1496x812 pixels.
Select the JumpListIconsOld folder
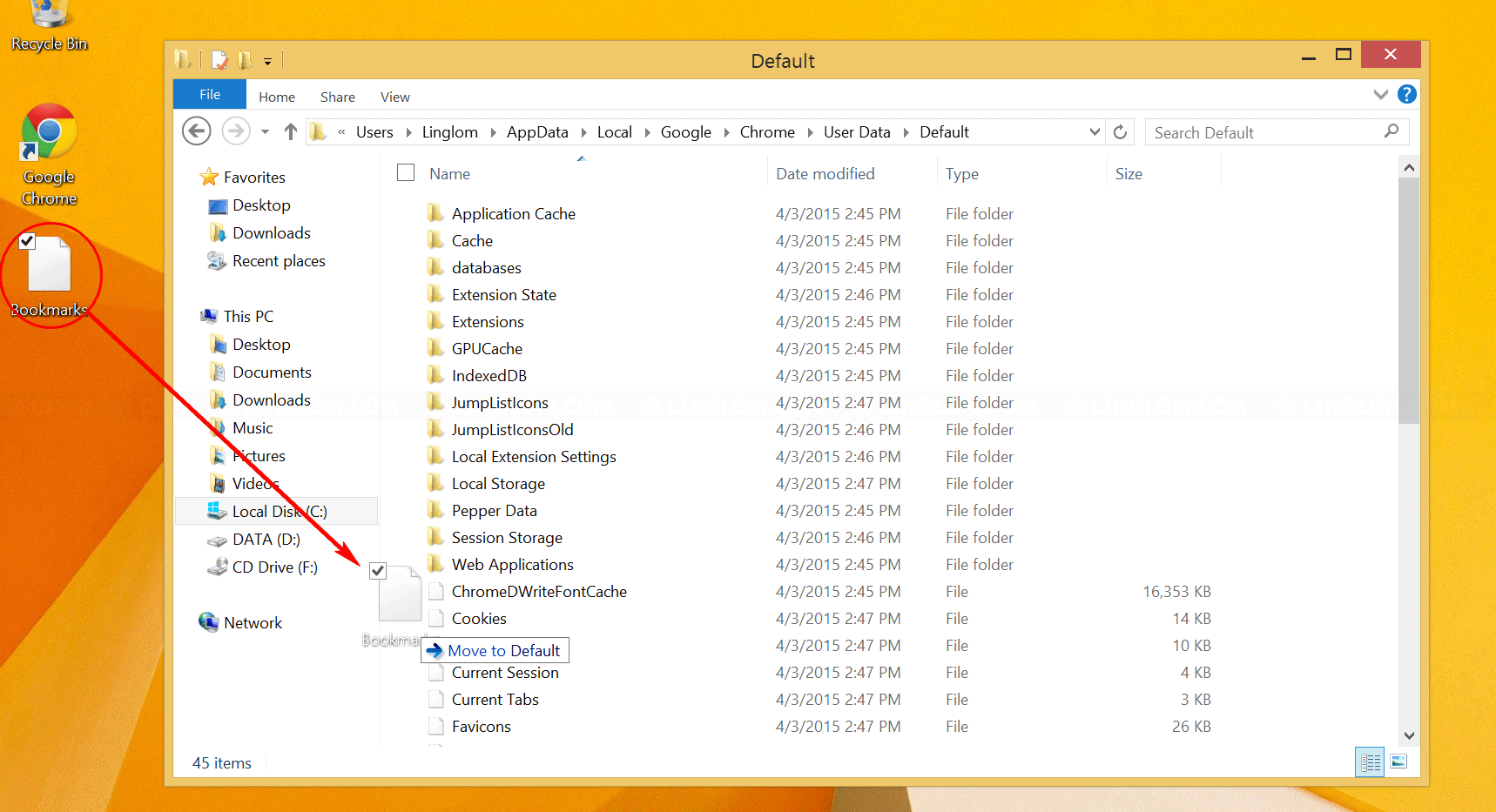(512, 429)
